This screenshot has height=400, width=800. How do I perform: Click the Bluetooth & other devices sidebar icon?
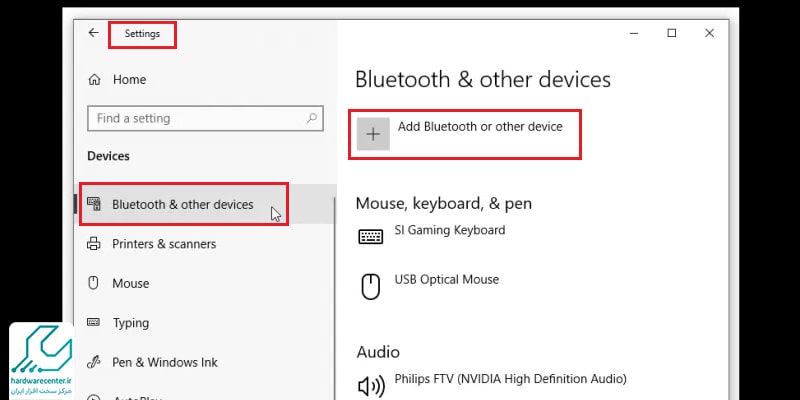coord(94,205)
